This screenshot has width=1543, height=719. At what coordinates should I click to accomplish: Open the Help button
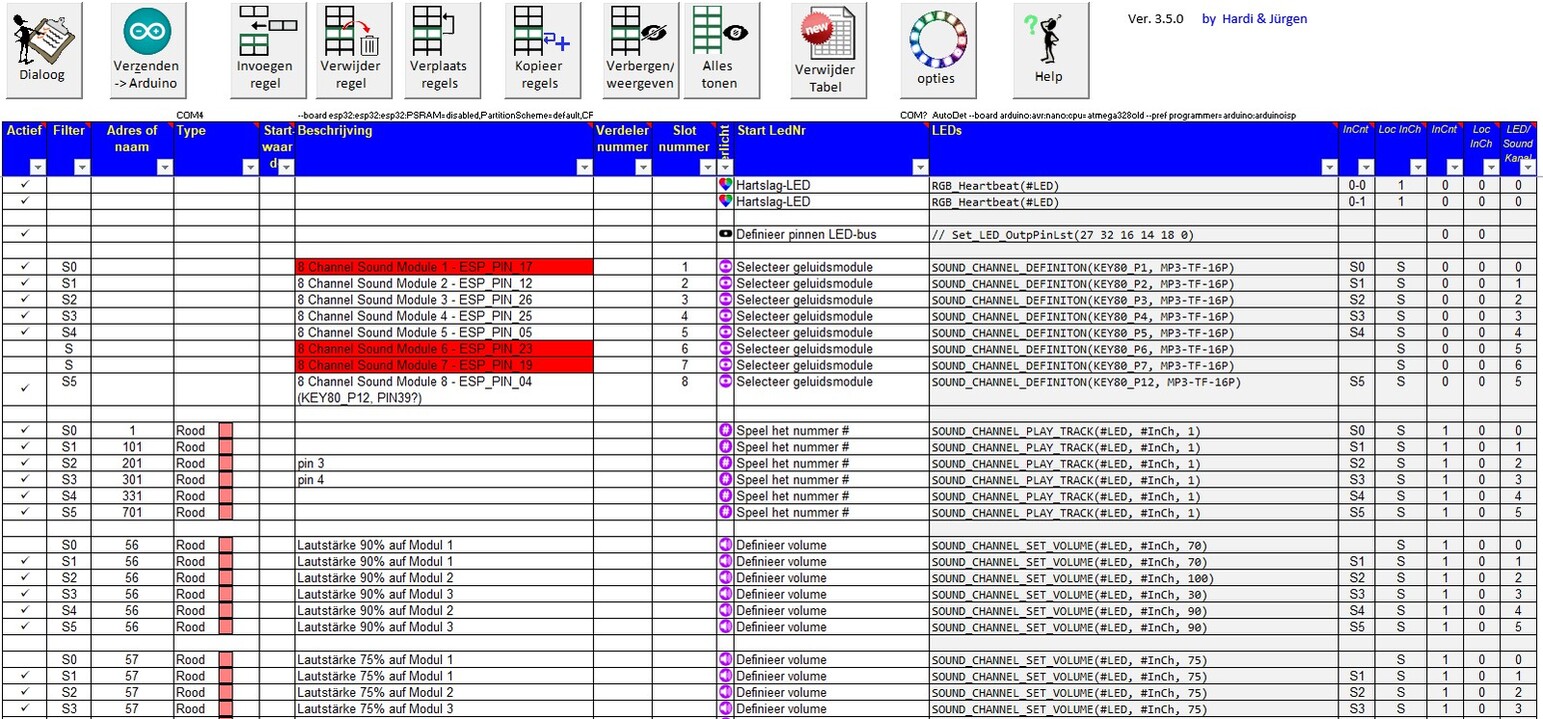click(1048, 50)
